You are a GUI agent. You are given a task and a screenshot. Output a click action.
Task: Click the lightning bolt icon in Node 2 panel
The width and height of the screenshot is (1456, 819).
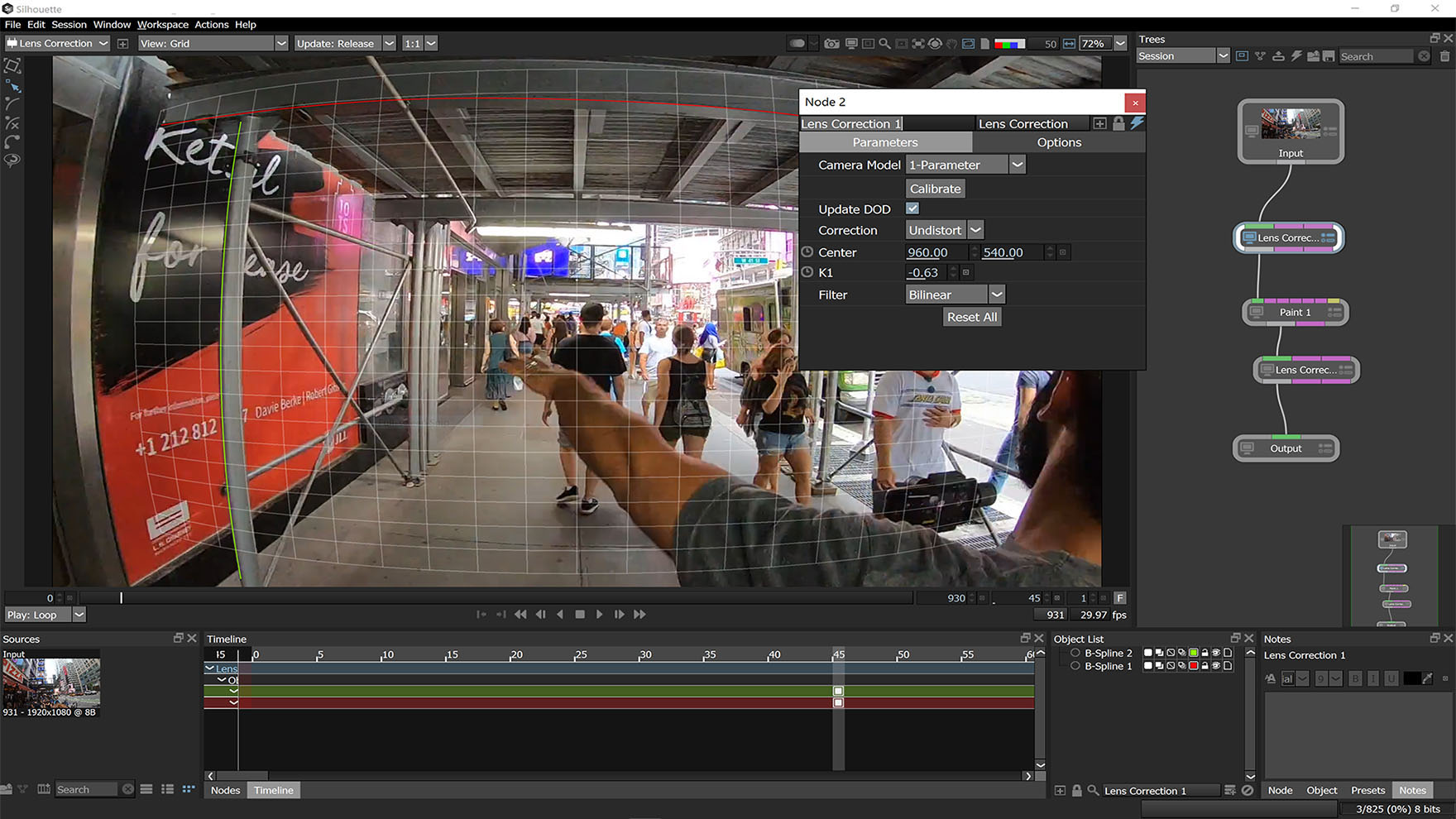(x=1137, y=123)
